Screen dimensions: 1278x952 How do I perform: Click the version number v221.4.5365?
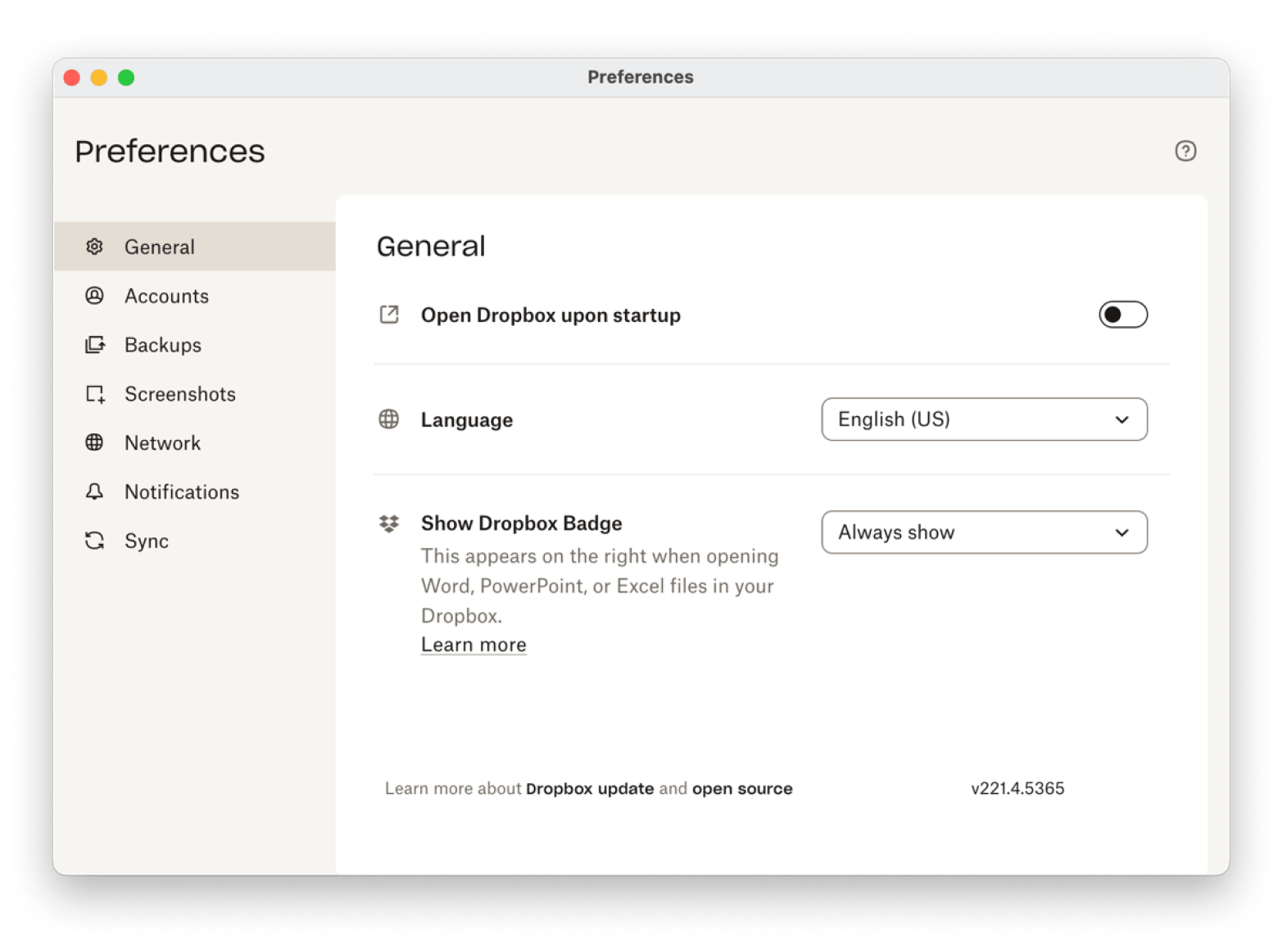(1017, 788)
